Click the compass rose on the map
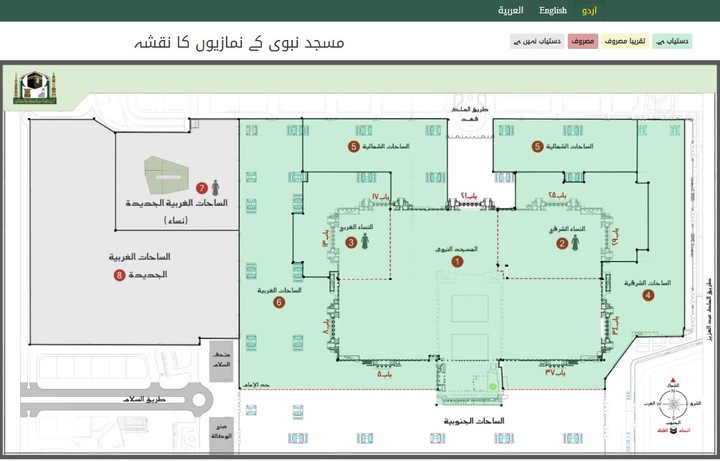Image resolution: width=720 pixels, height=461 pixels. click(672, 404)
